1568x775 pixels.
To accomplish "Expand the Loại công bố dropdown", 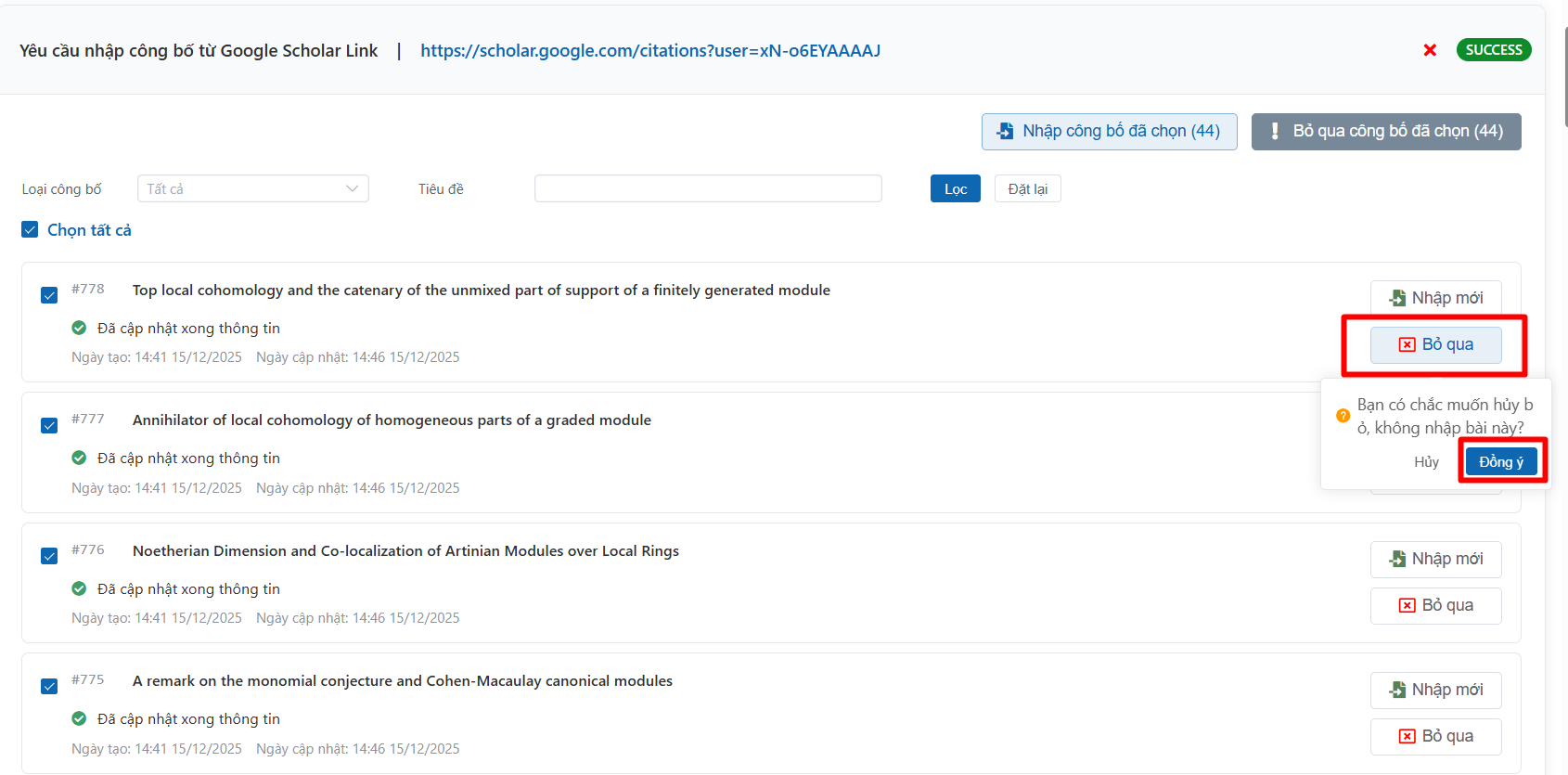I will click(x=252, y=189).
